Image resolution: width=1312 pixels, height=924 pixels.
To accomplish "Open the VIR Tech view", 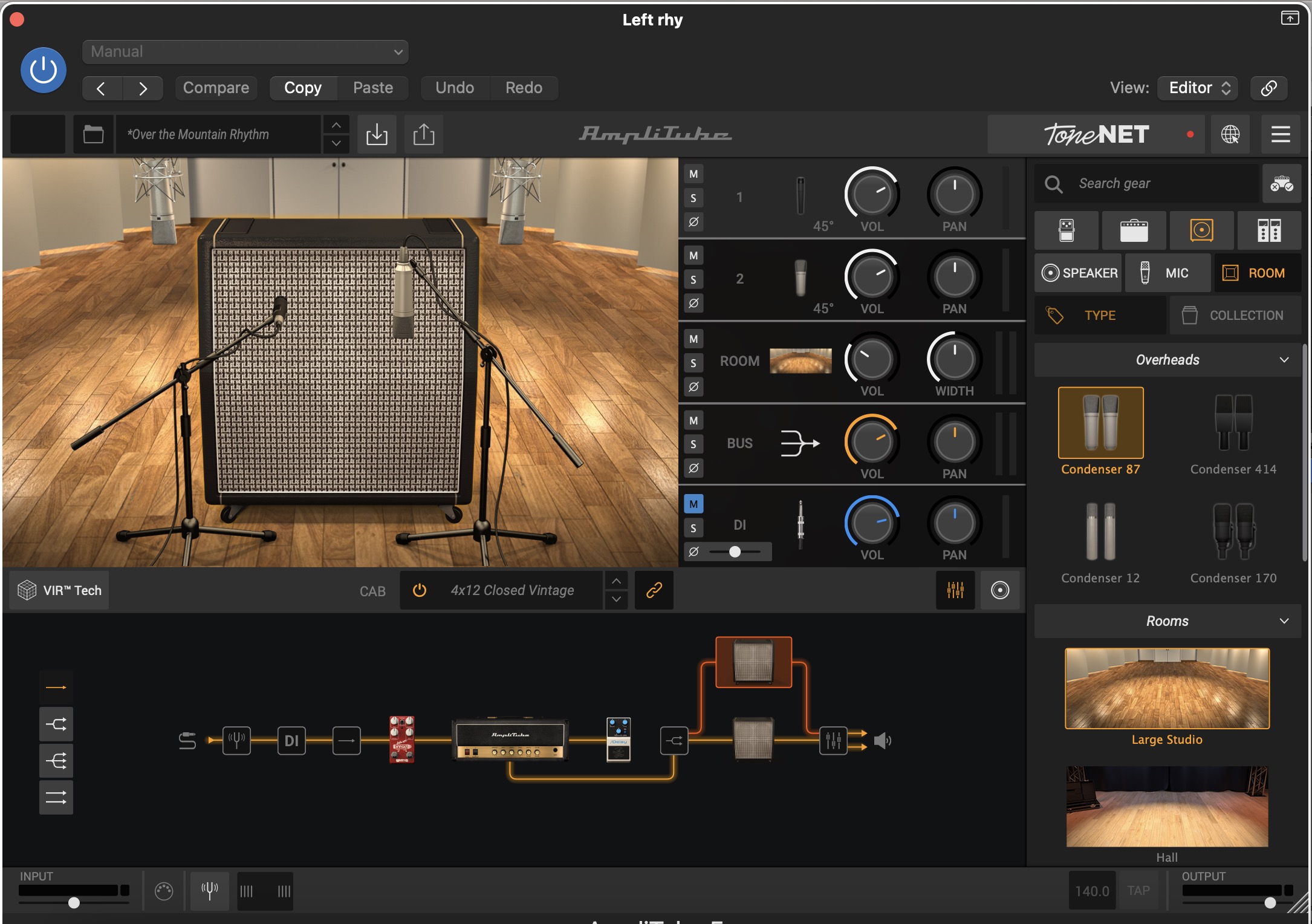I will pyautogui.click(x=59, y=590).
